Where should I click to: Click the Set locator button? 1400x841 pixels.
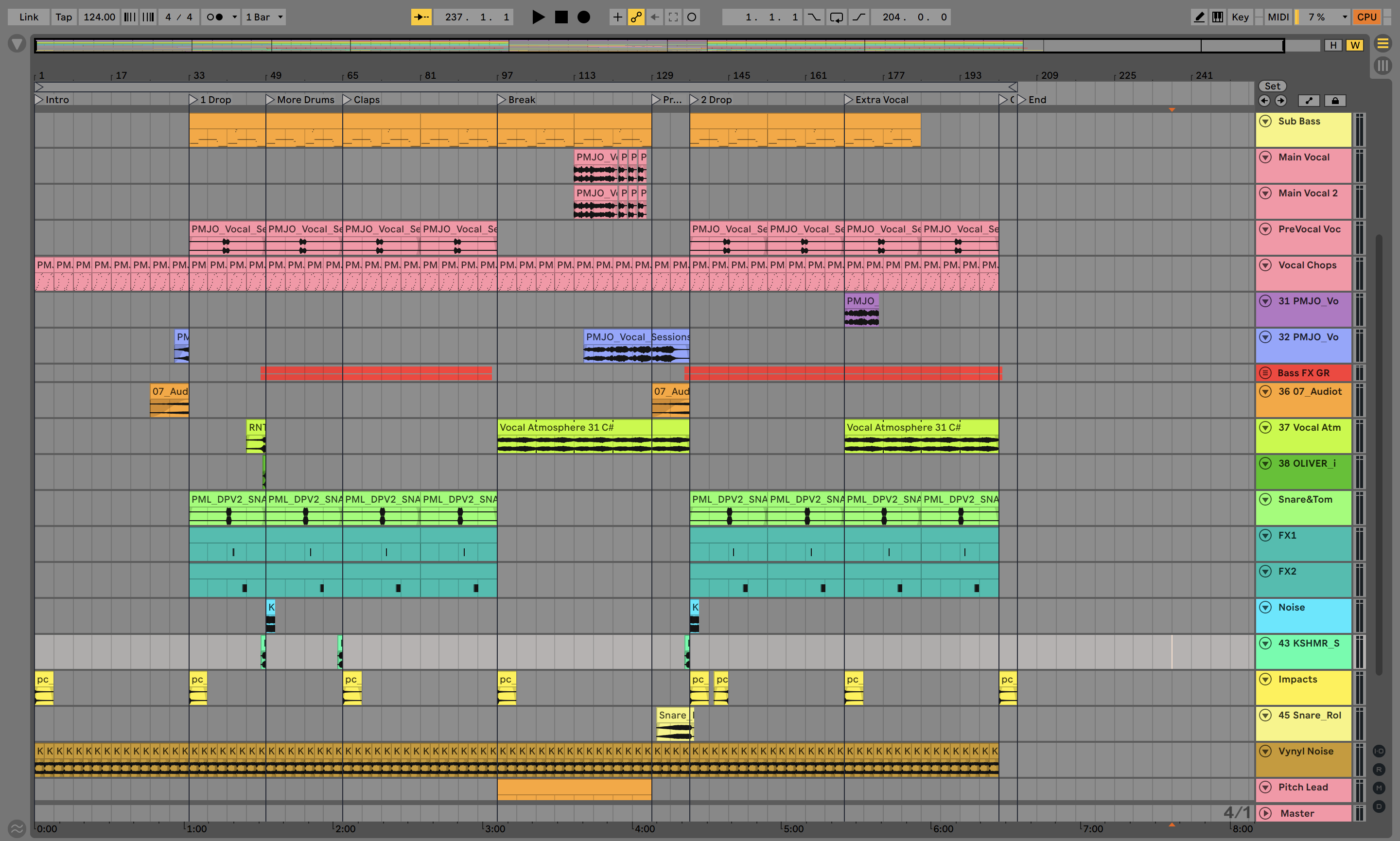click(1272, 86)
